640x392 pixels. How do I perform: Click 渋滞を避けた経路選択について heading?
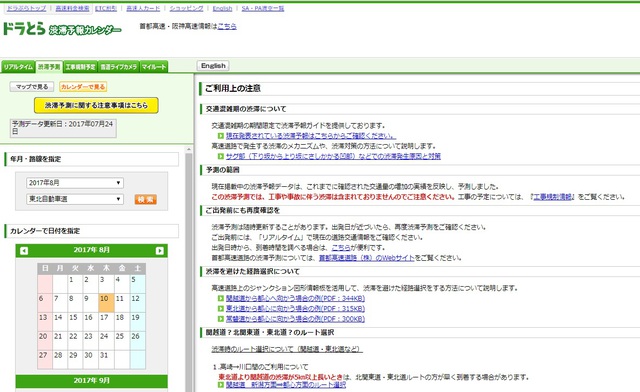click(252, 272)
